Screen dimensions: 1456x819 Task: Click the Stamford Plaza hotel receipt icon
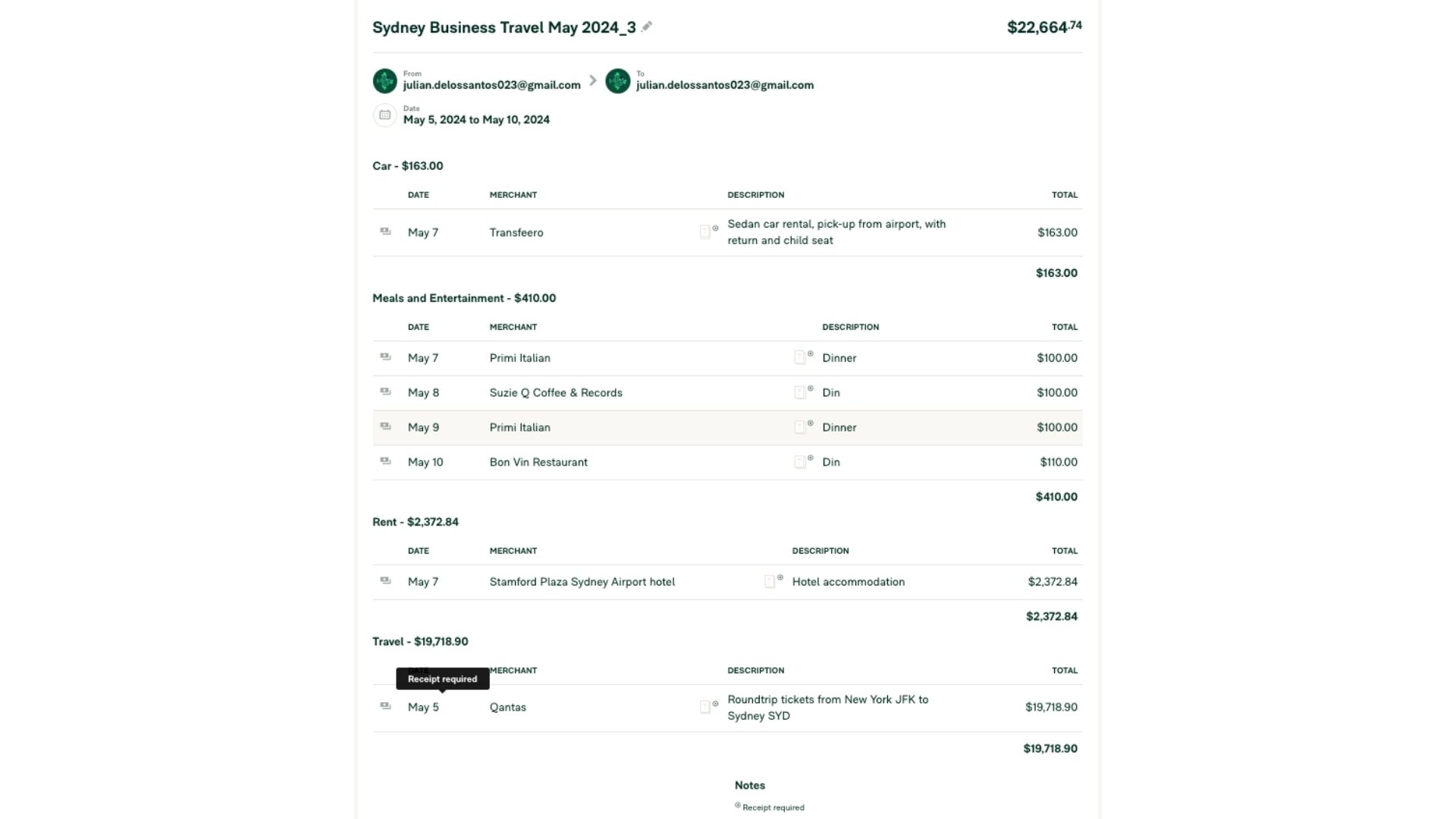(x=770, y=582)
